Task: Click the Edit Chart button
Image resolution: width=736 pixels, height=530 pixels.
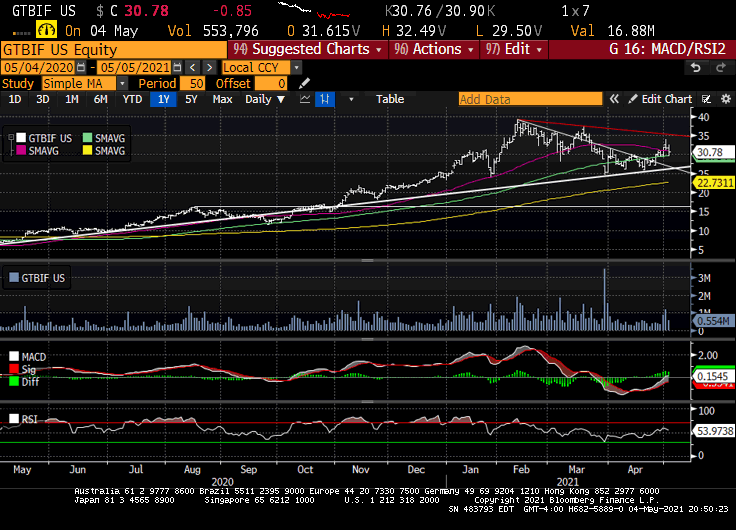Action: [x=660, y=99]
